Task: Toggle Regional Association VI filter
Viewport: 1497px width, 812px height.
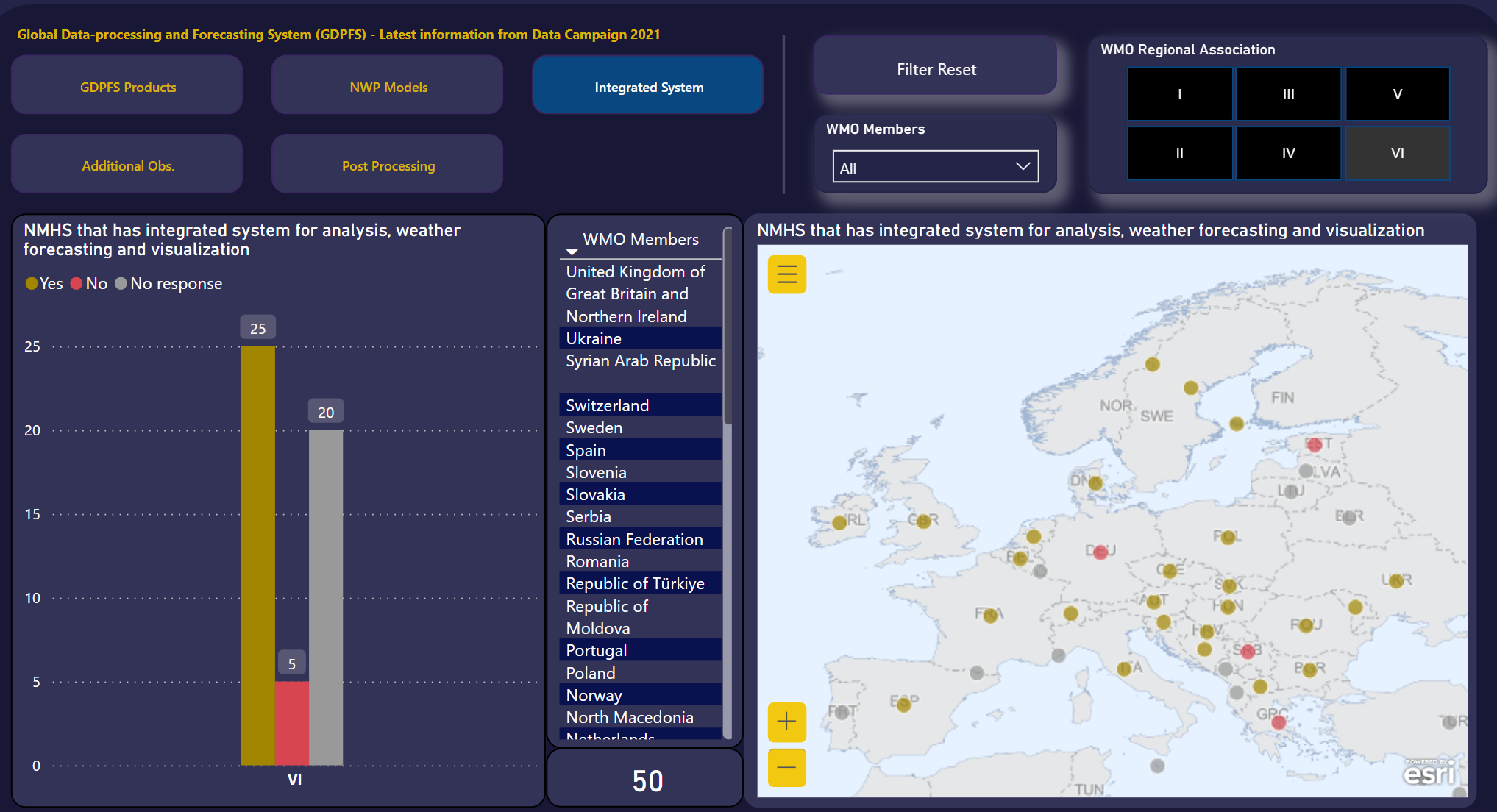Action: point(1397,153)
